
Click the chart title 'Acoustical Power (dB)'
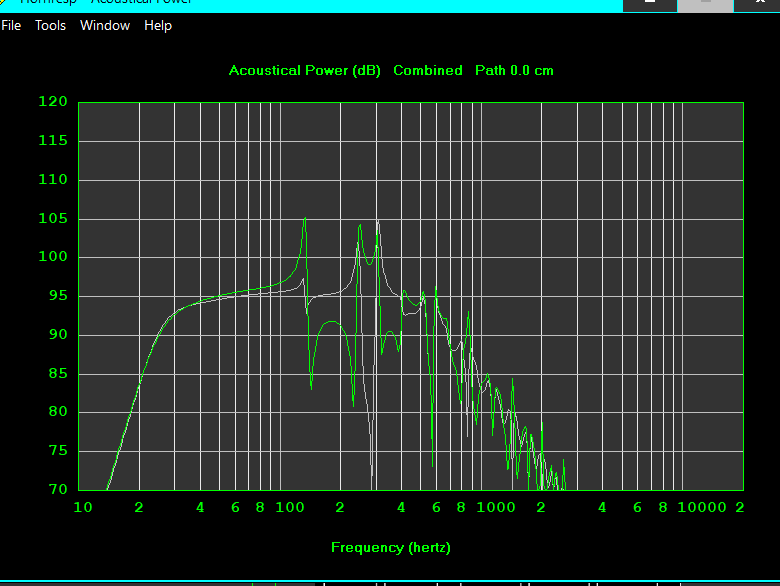coord(304,71)
